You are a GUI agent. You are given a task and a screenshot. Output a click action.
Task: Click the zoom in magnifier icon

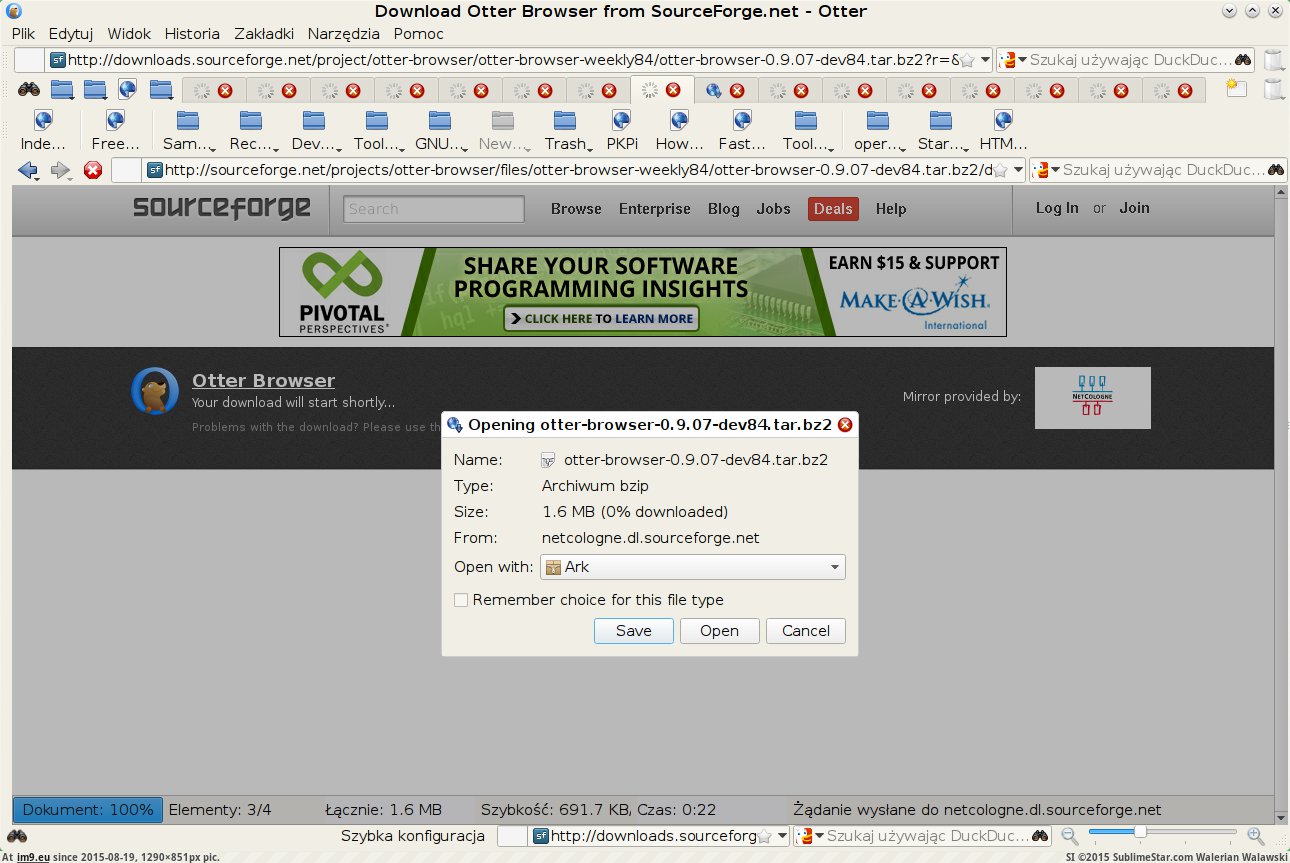pyautogui.click(x=1255, y=836)
